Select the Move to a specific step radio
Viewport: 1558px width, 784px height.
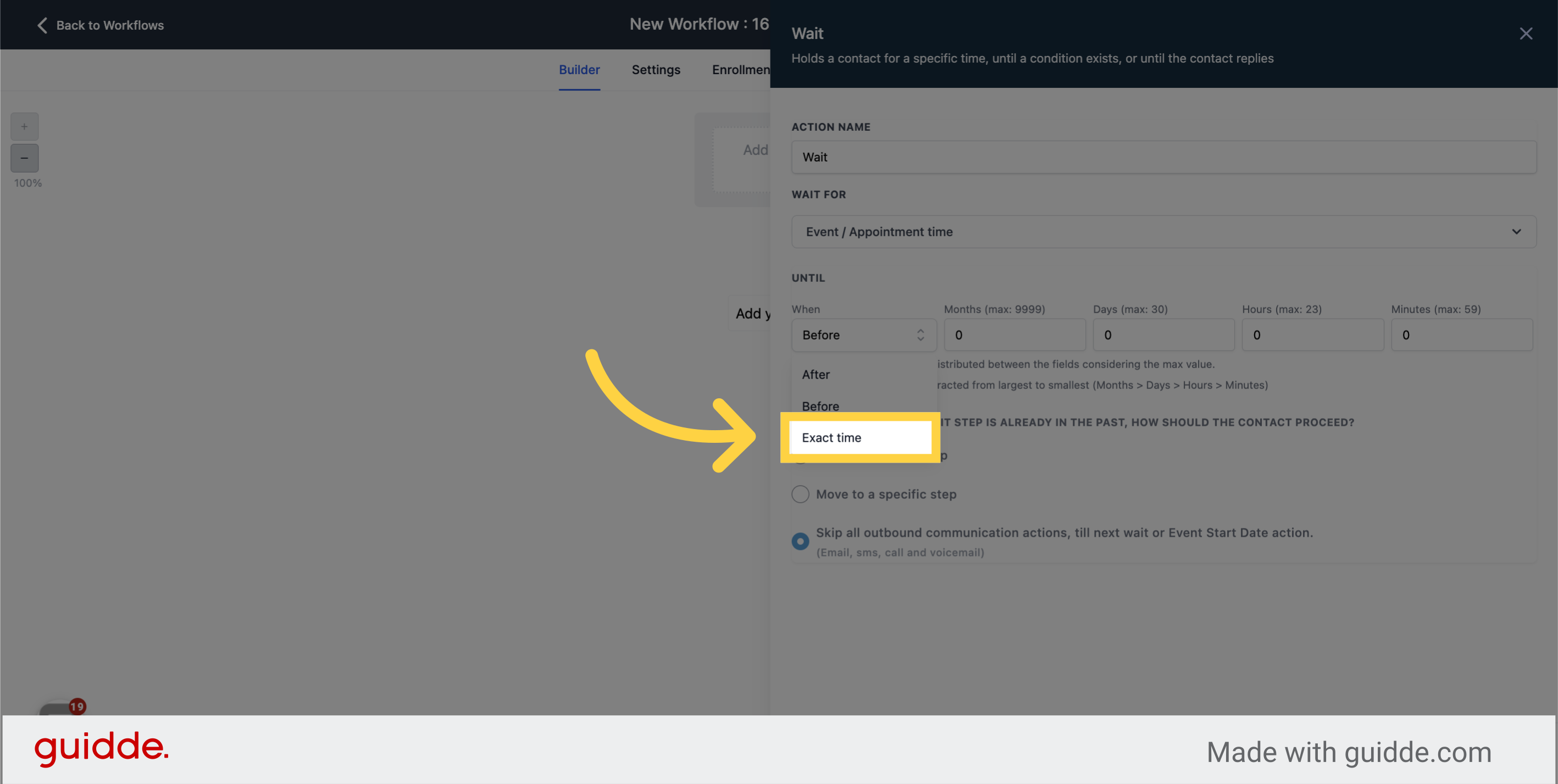point(800,494)
